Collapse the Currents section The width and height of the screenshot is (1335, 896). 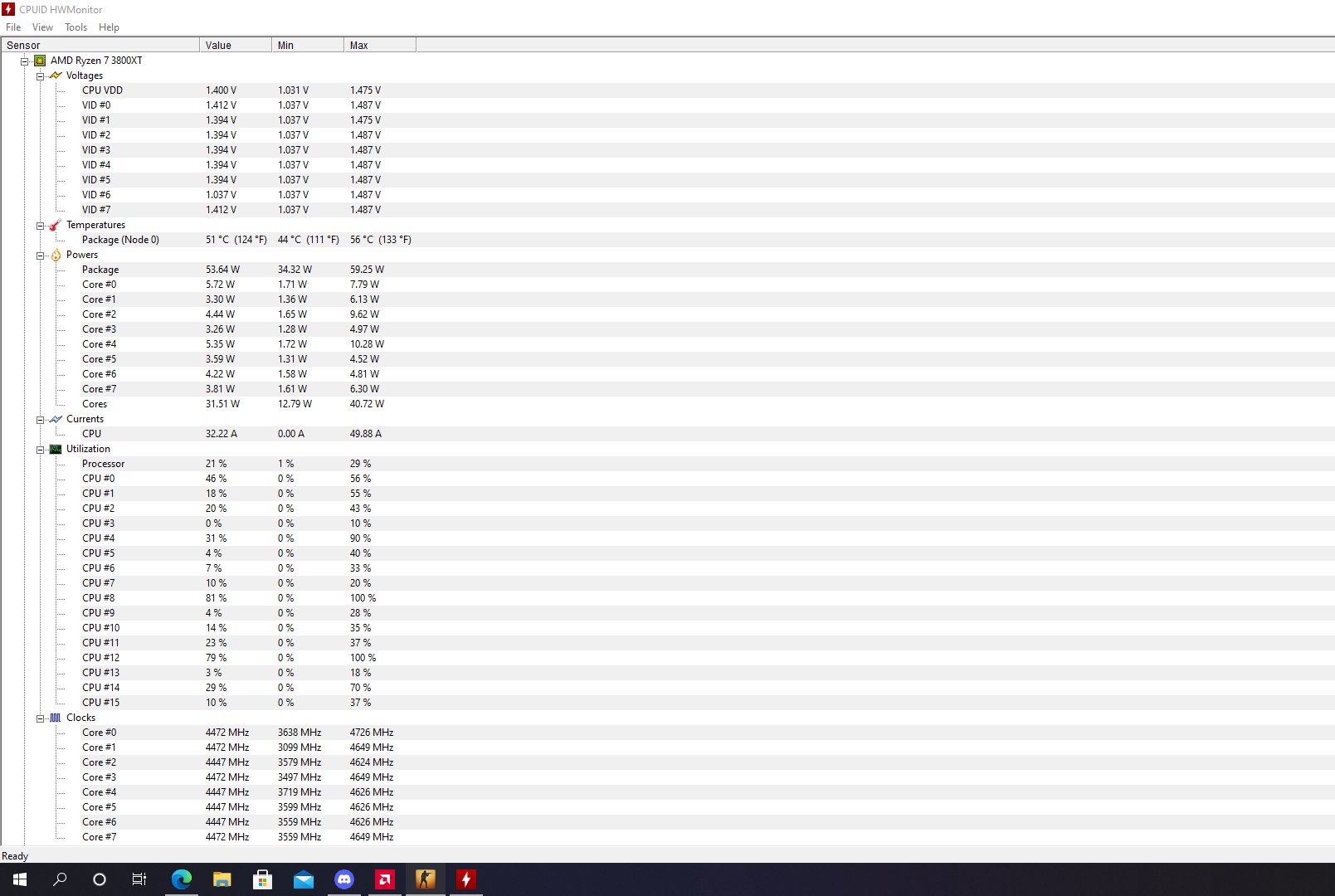pyautogui.click(x=40, y=420)
